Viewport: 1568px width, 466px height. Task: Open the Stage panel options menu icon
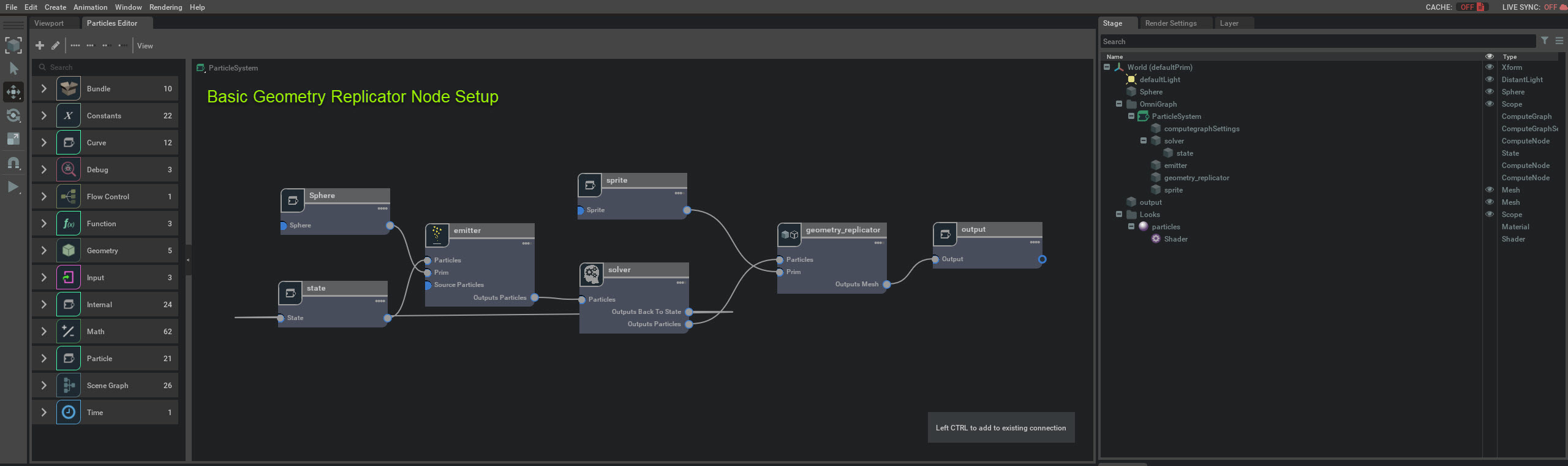click(1559, 41)
